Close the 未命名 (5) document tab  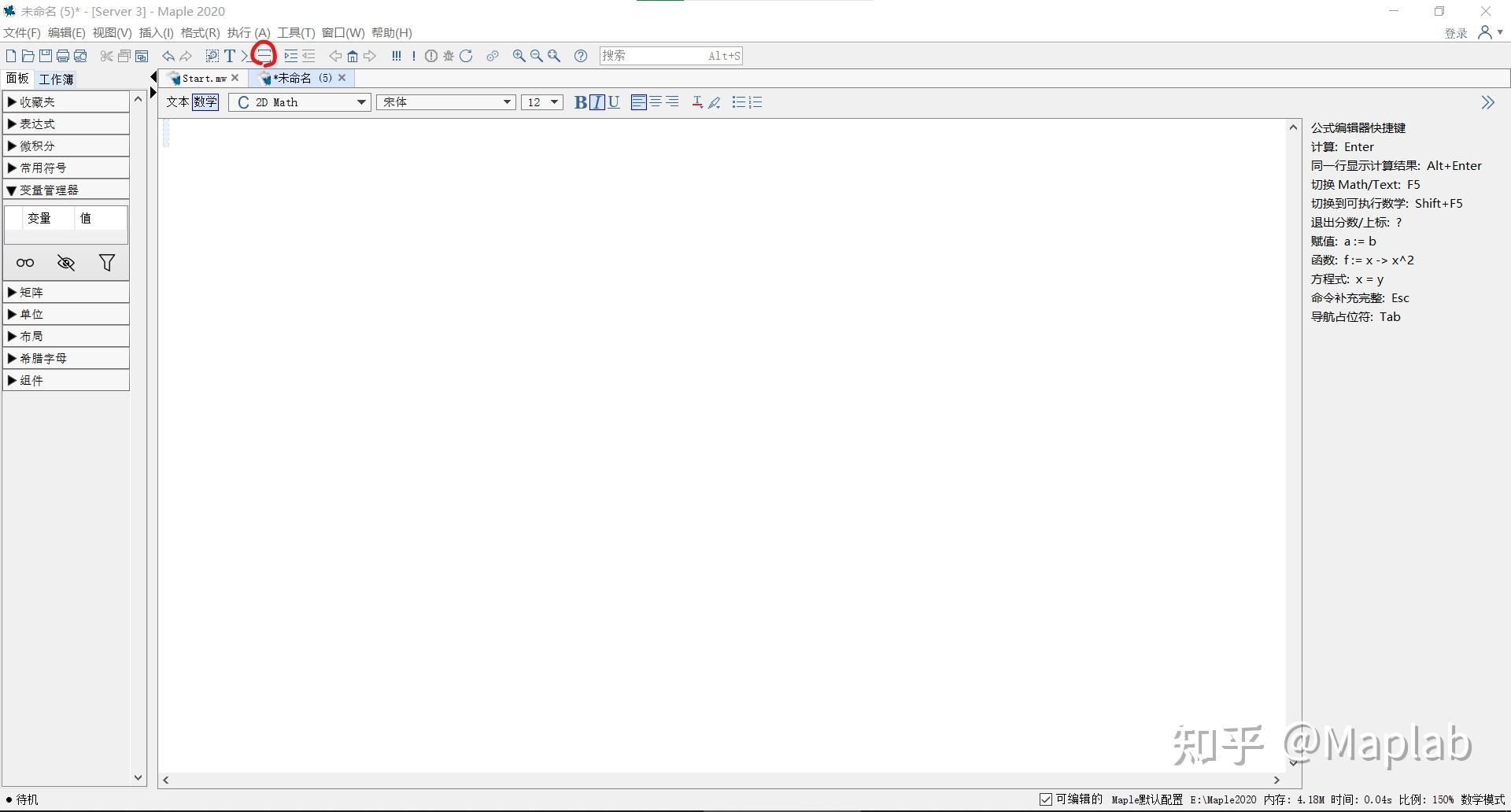[x=342, y=78]
